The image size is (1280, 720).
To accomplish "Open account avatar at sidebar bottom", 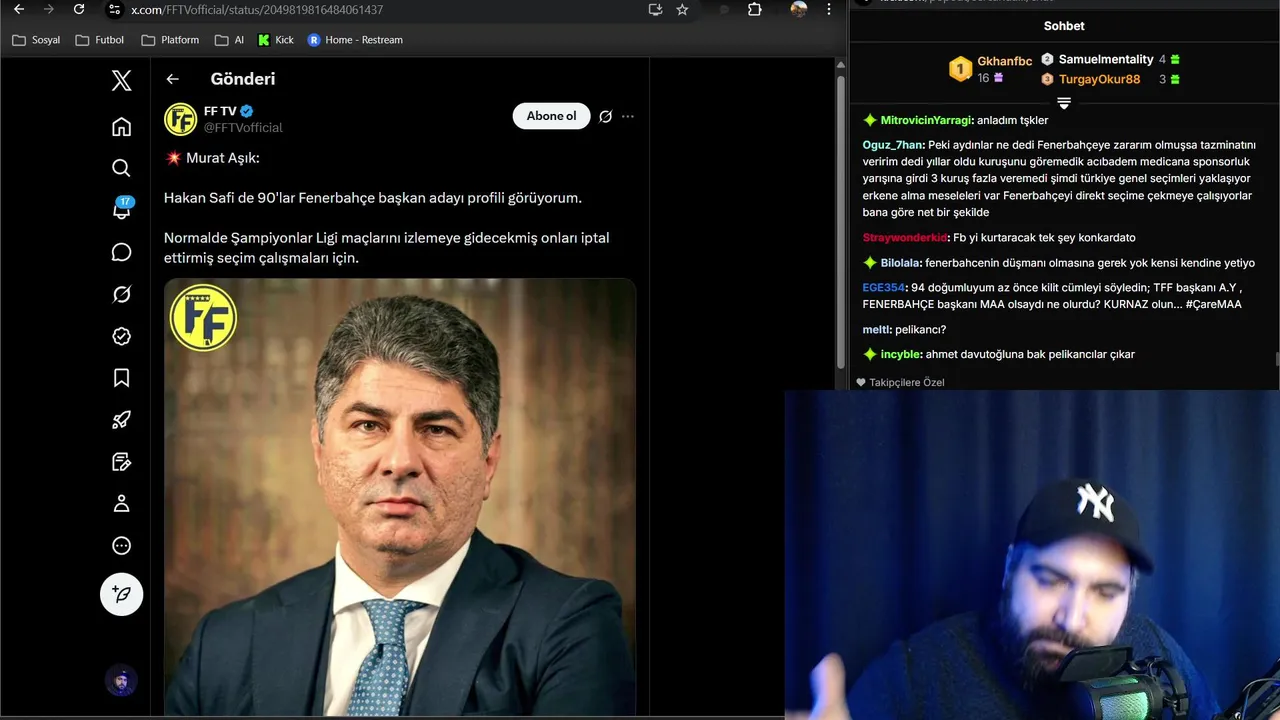I will [x=121, y=682].
